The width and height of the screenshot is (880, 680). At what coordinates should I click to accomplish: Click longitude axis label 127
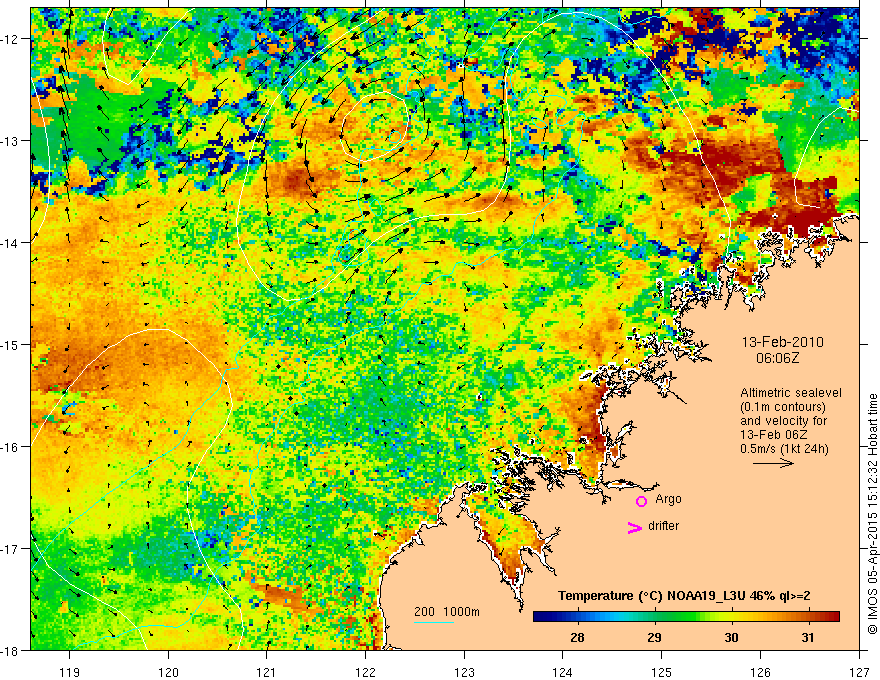pos(859,672)
